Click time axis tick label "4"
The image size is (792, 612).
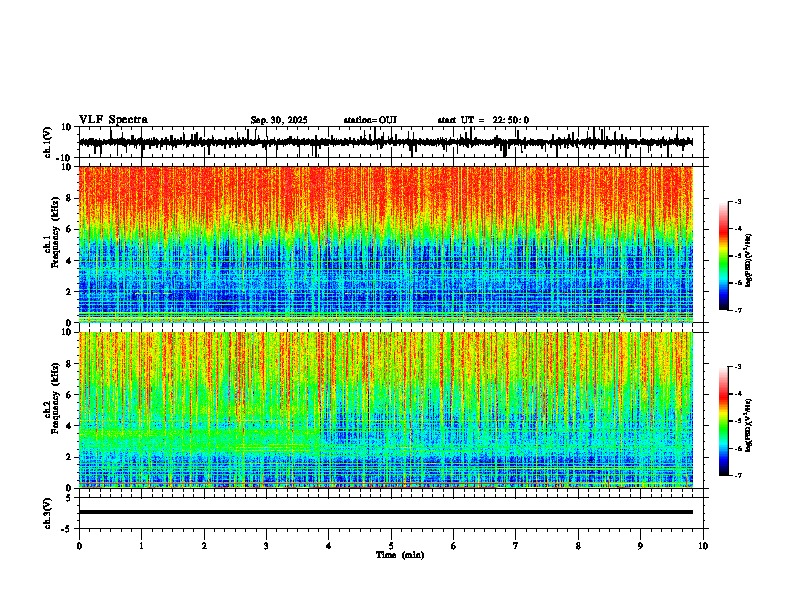click(x=329, y=546)
